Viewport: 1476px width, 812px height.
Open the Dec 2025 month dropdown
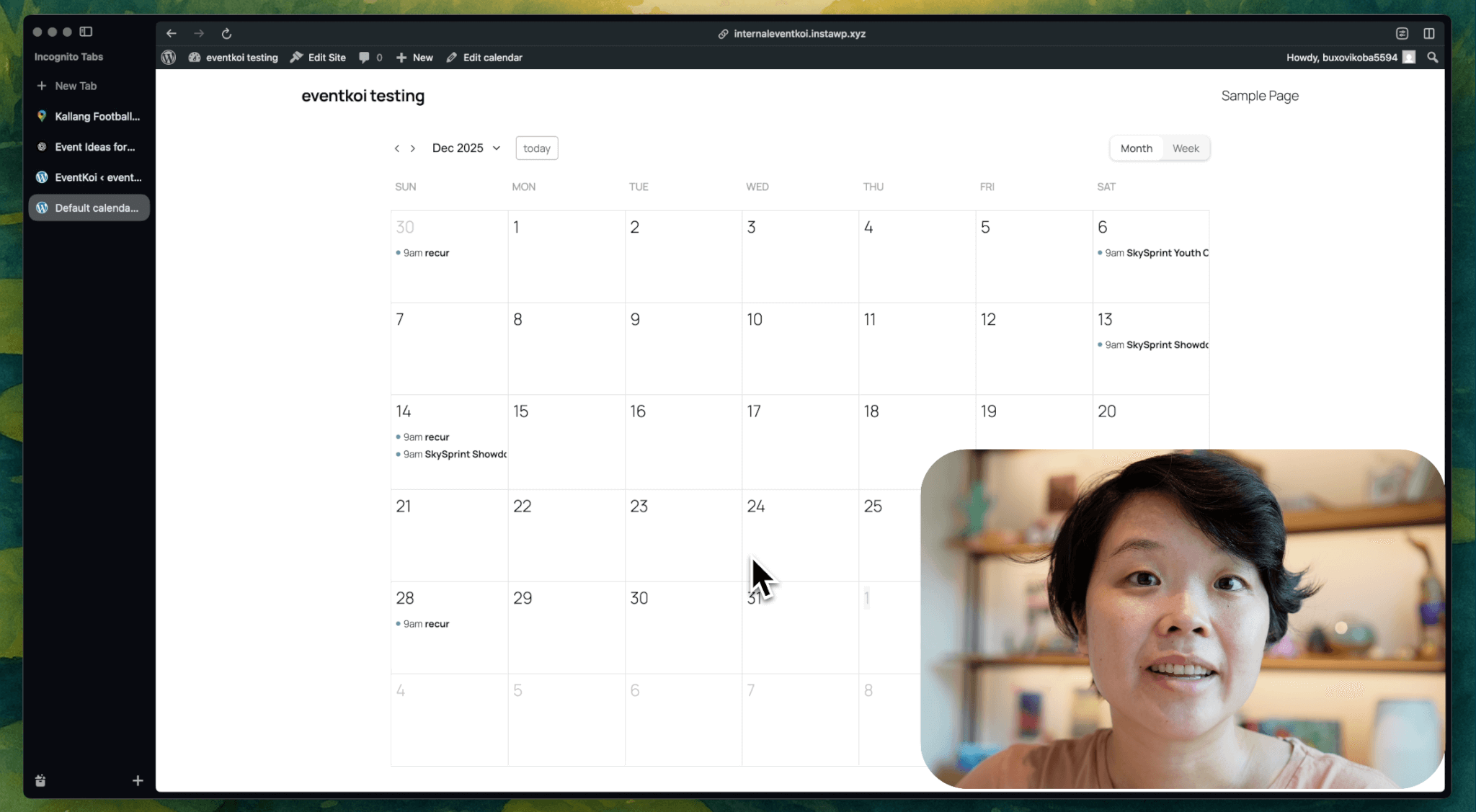(466, 148)
